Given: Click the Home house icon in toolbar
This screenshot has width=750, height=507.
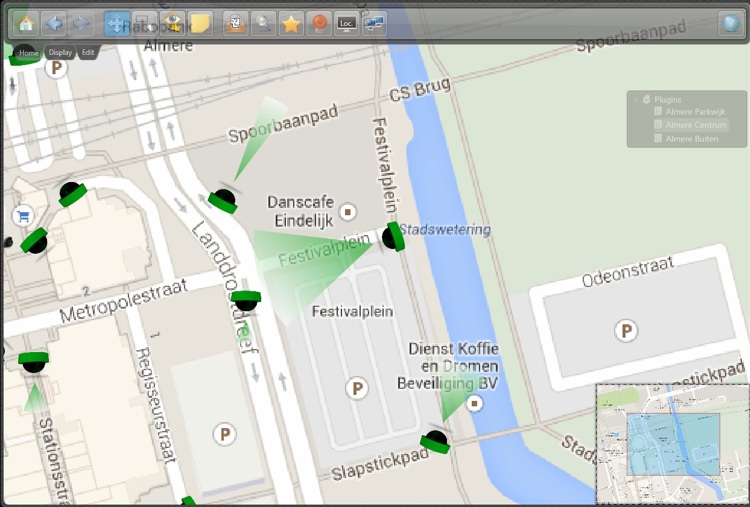Looking at the screenshot, I should click(27, 23).
